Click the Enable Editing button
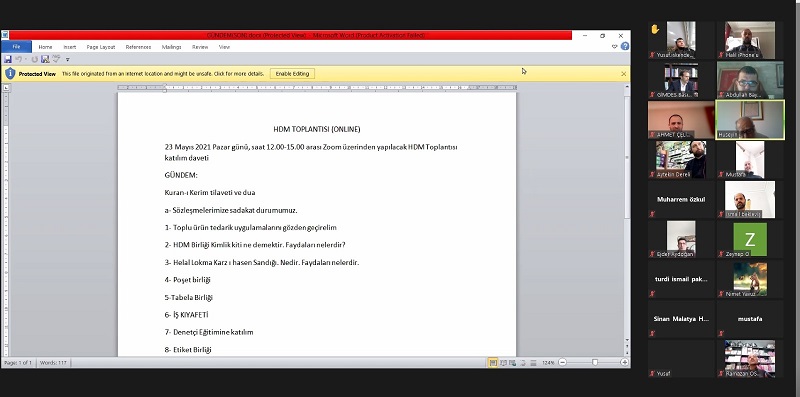Image resolution: width=800 pixels, height=397 pixels. click(x=292, y=73)
